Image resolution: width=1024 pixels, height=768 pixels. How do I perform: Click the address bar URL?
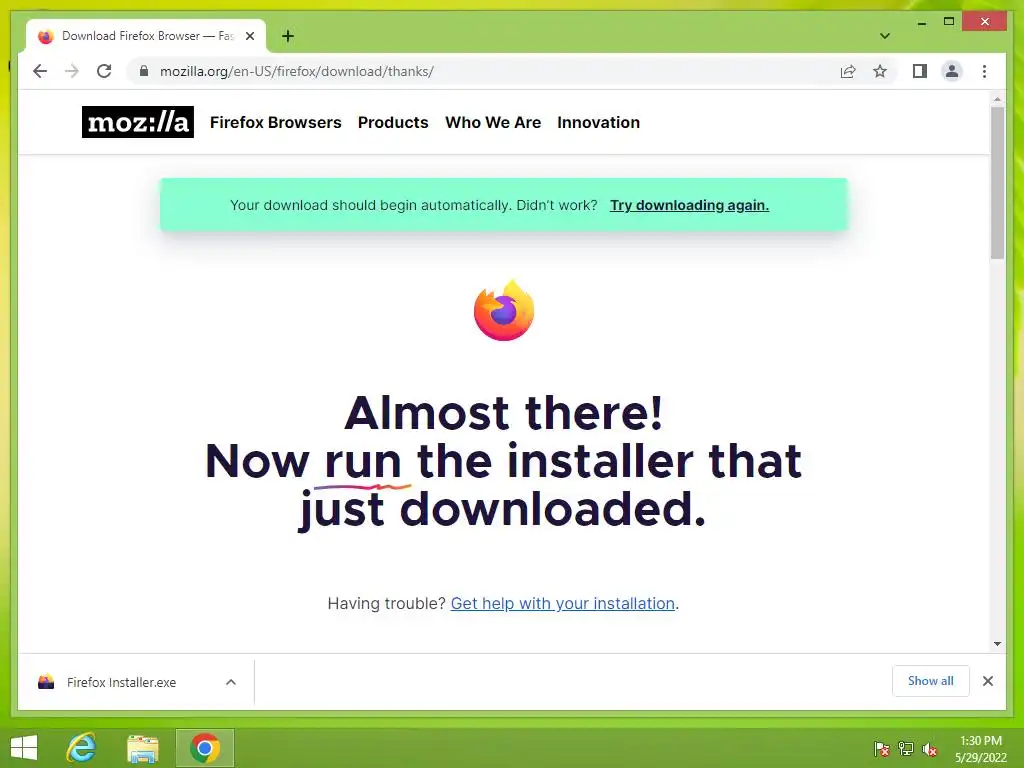(x=297, y=71)
